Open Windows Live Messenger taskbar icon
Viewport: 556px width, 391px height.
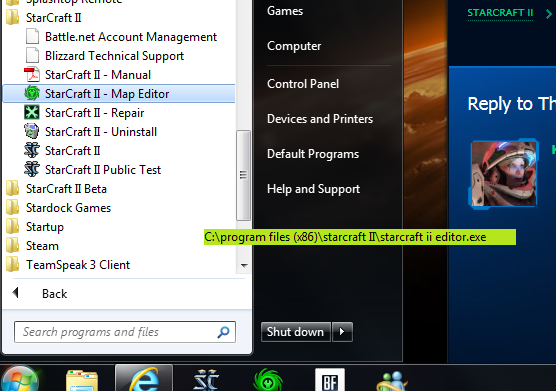(x=392, y=381)
